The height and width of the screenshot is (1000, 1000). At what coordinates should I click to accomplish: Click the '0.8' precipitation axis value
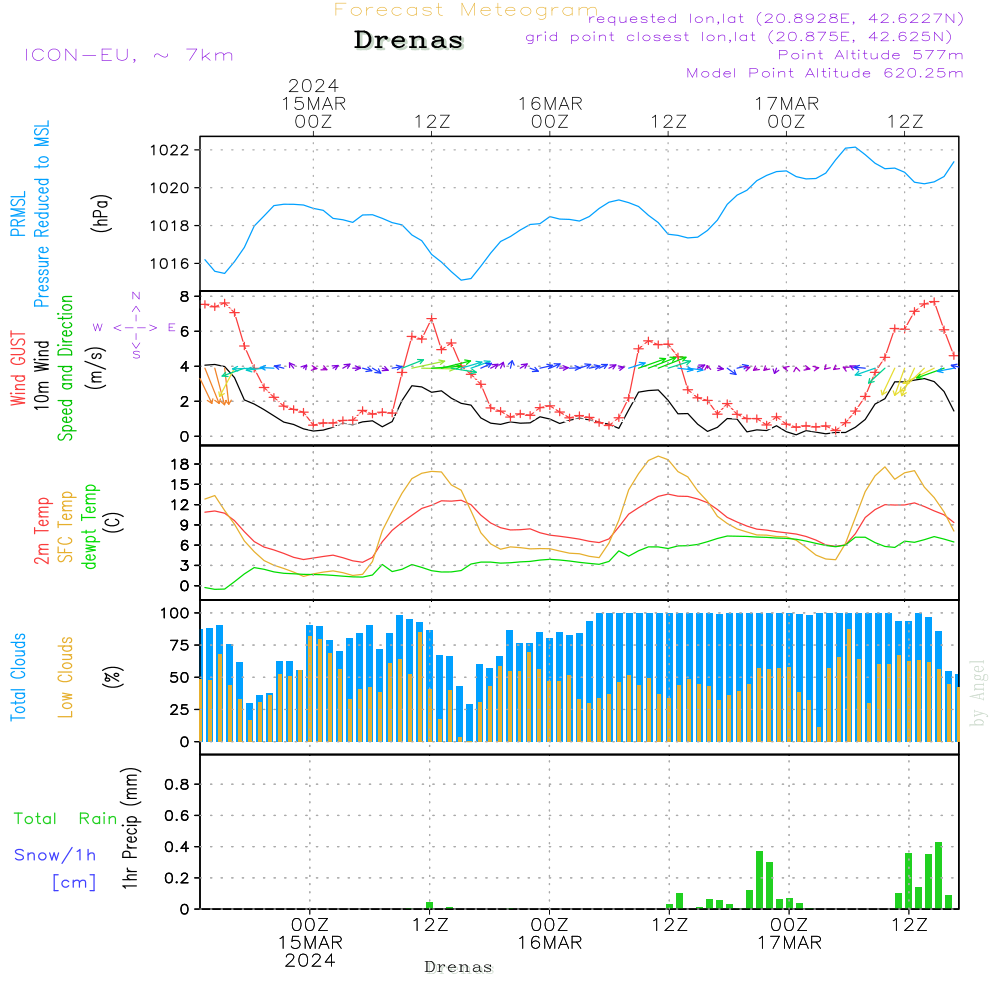tap(177, 784)
